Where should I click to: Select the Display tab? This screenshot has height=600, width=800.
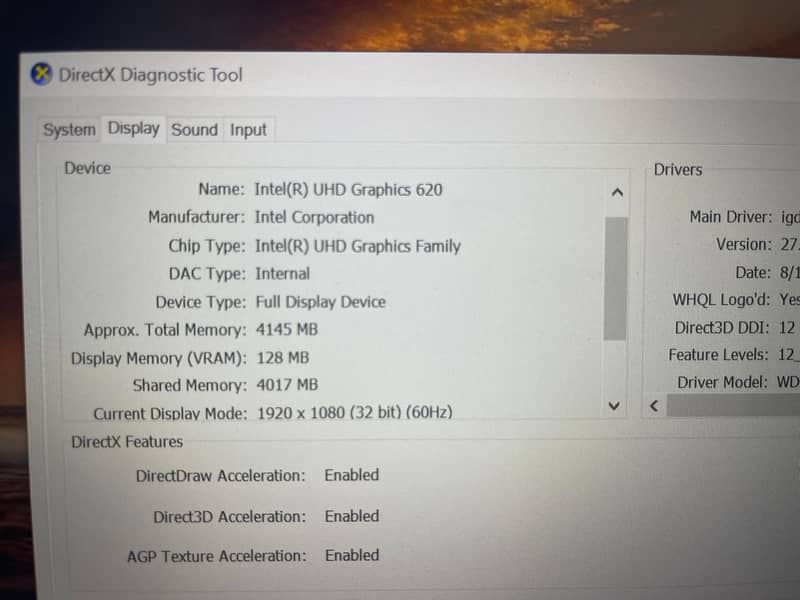coord(134,128)
